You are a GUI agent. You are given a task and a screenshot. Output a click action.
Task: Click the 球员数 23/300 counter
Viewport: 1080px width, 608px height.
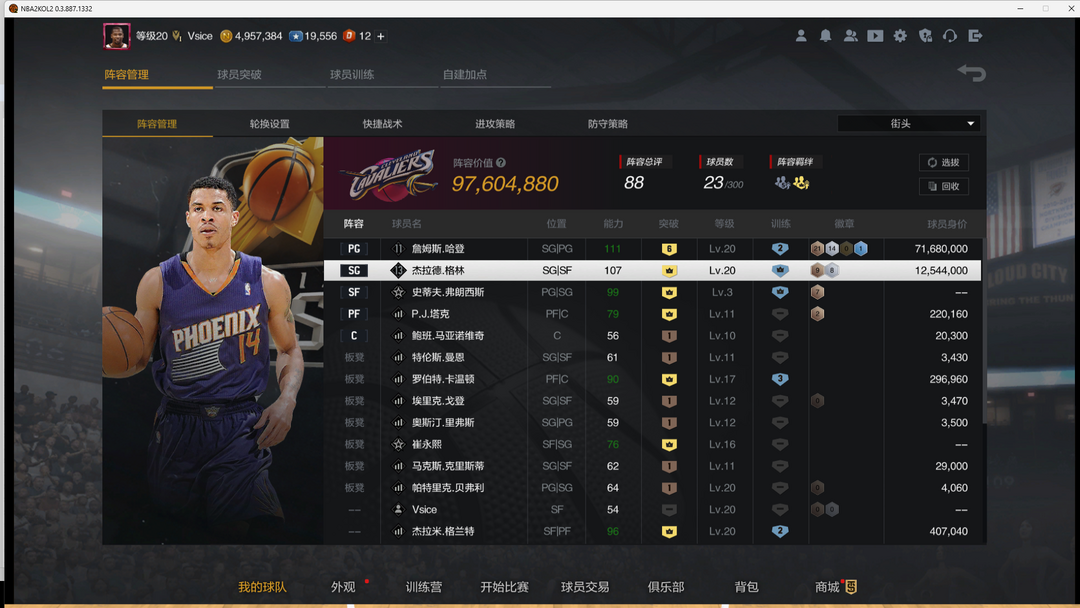click(723, 183)
